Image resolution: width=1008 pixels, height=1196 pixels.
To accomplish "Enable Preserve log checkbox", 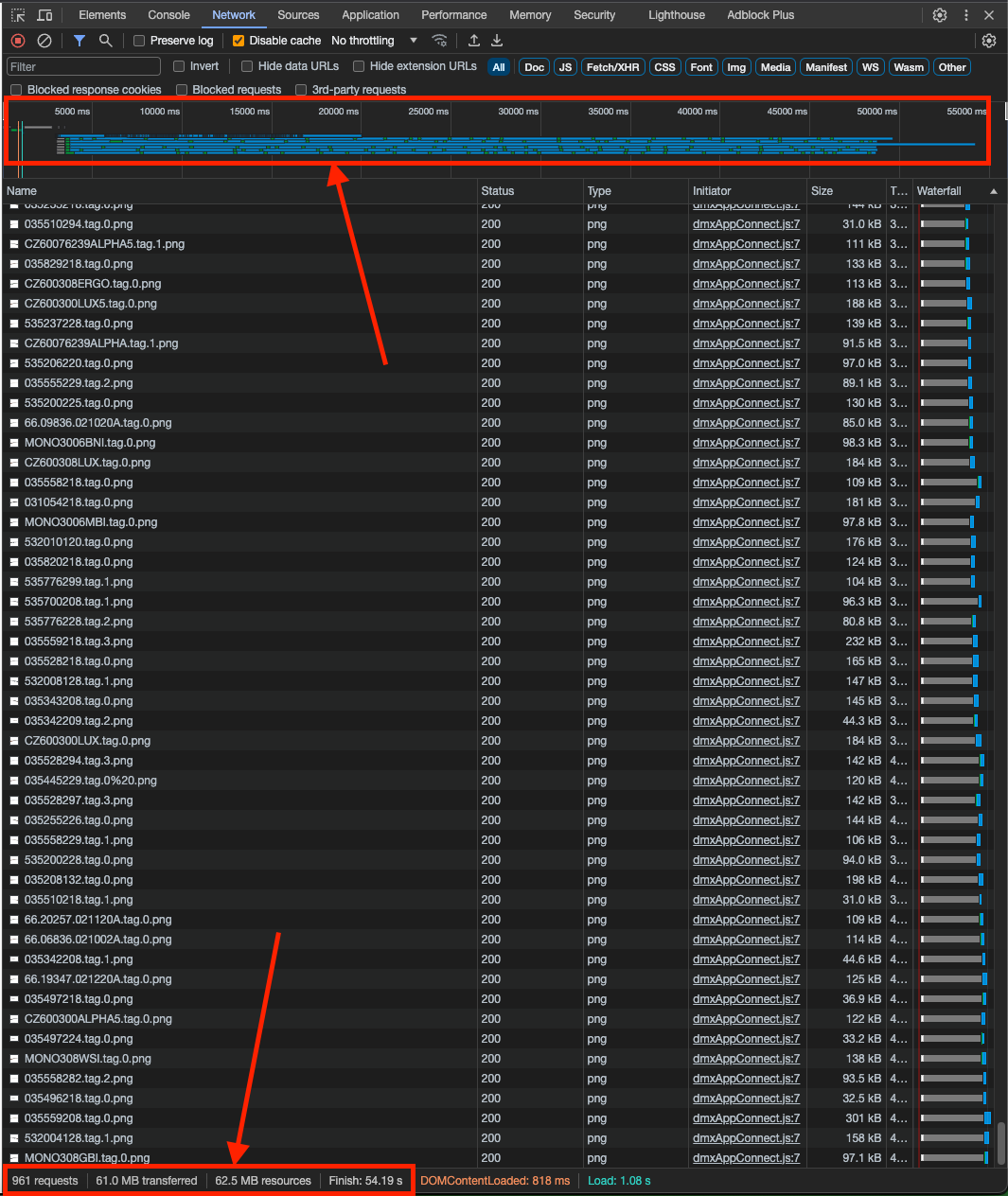I will pyautogui.click(x=139, y=41).
